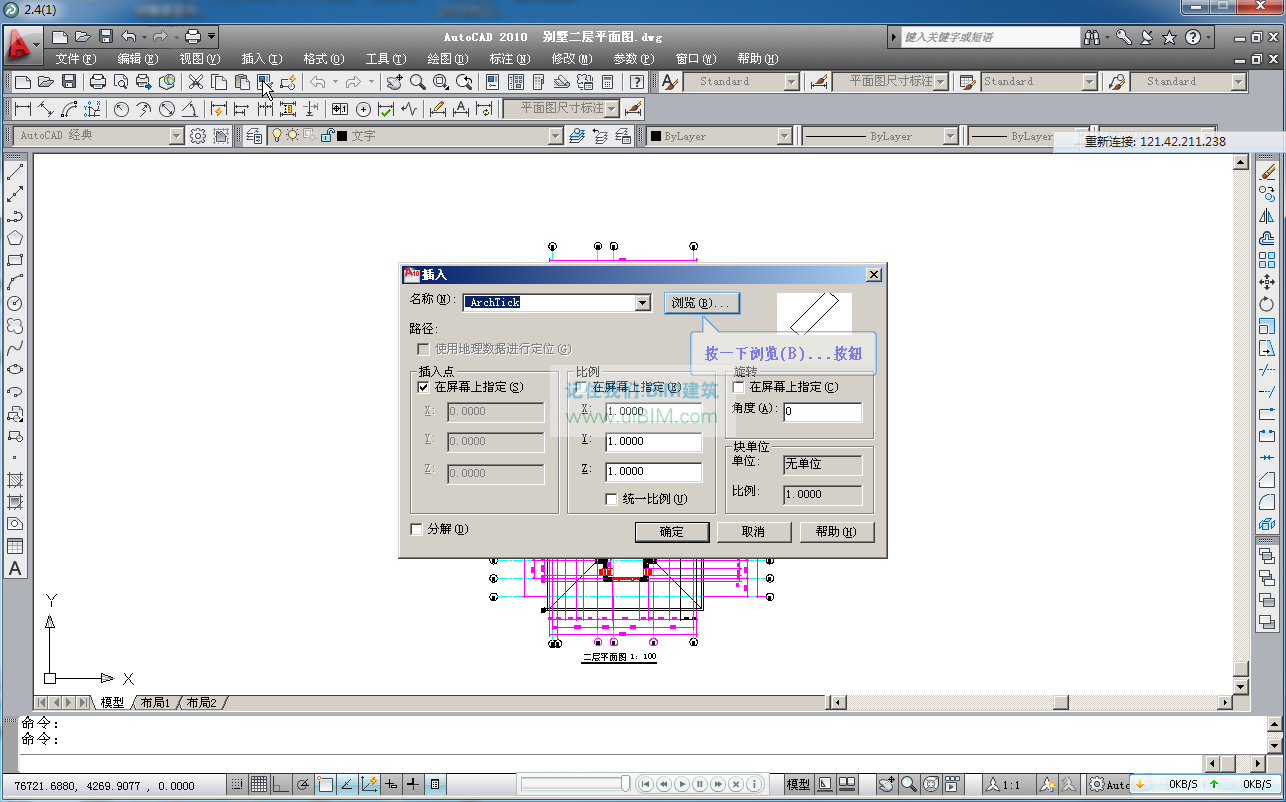Click the 角度 rotation angle input field
The width and height of the screenshot is (1286, 802).
click(x=822, y=411)
